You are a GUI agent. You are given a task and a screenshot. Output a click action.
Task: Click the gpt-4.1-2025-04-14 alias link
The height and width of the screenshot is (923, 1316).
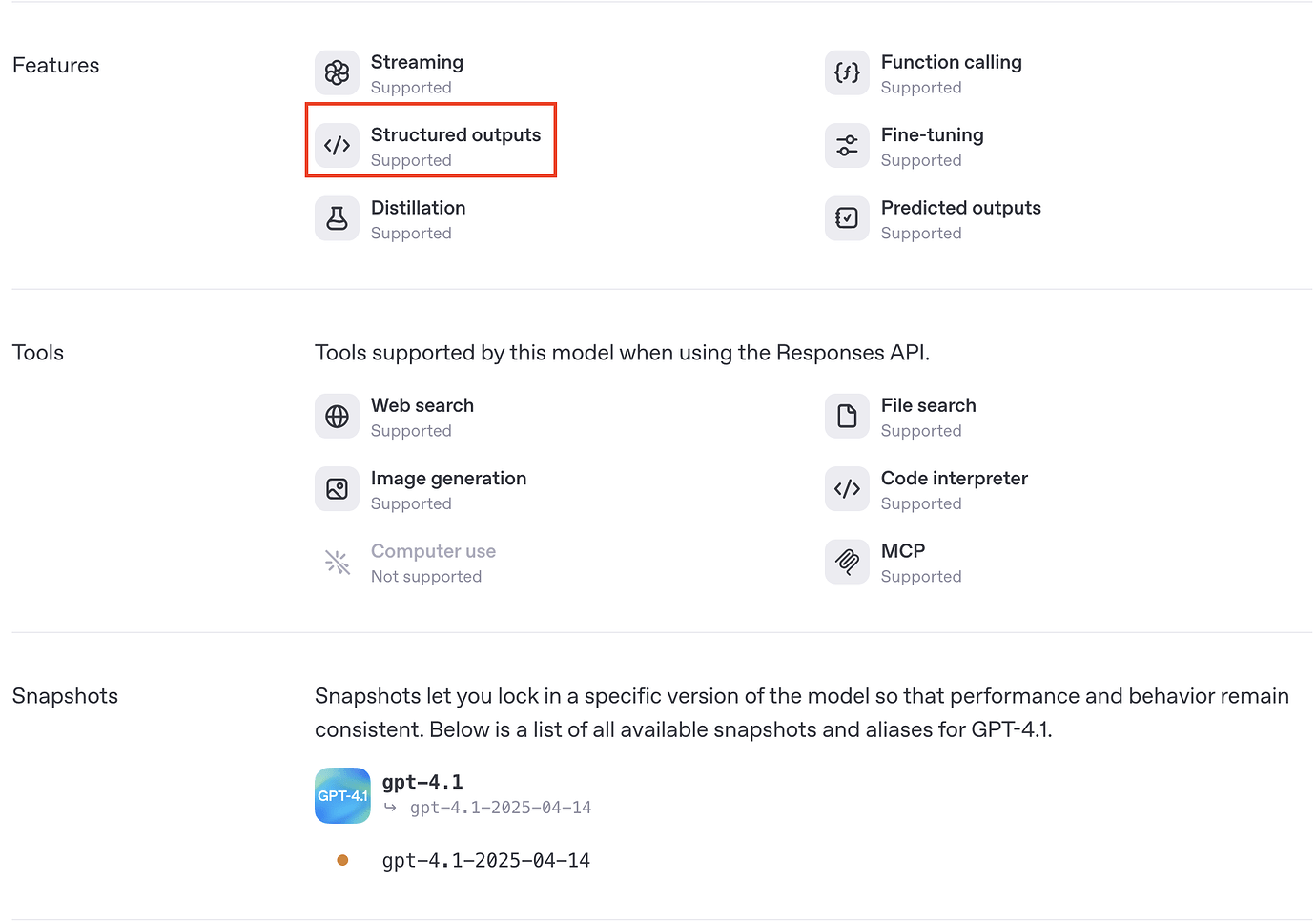coord(500,807)
